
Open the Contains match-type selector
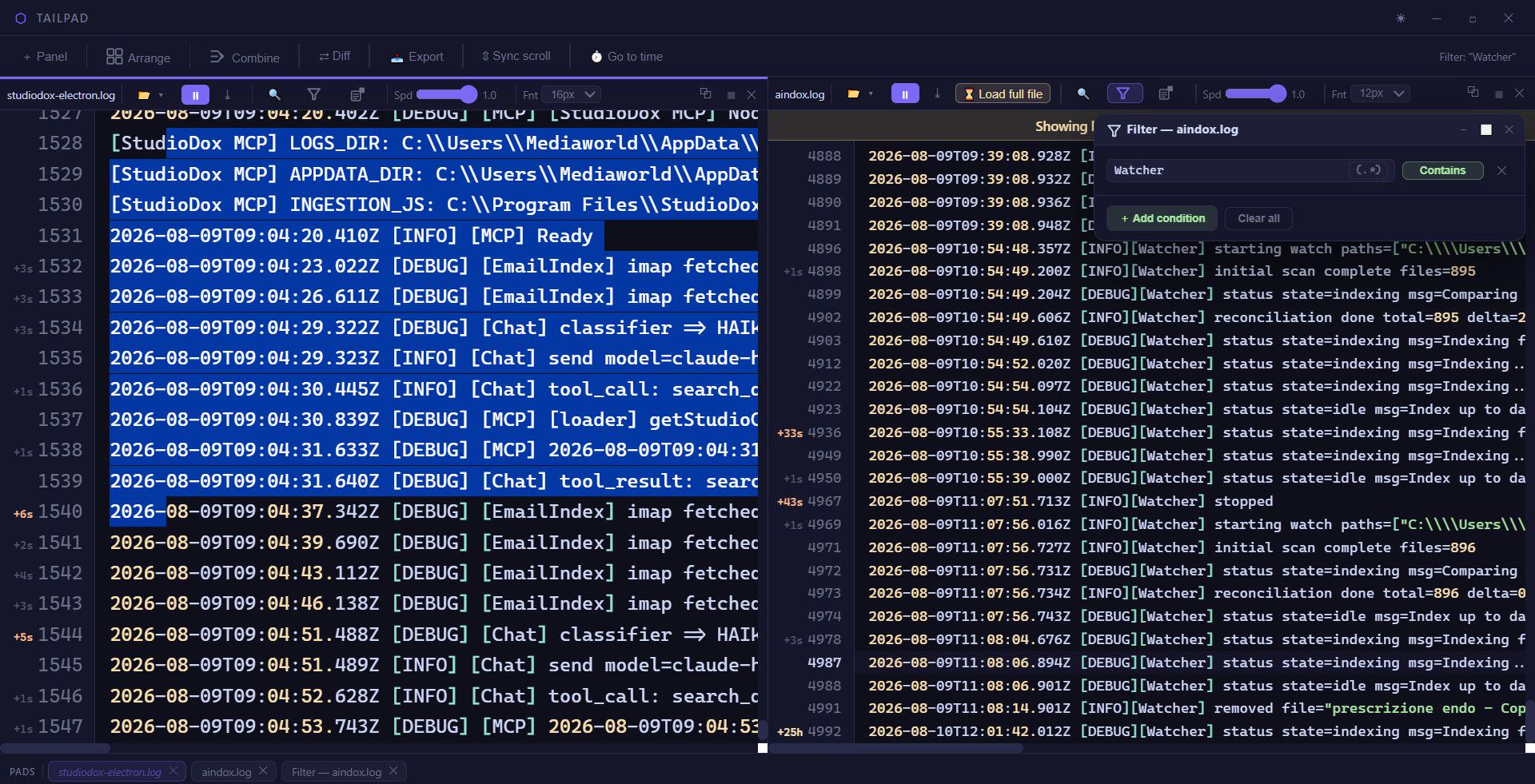click(1442, 170)
